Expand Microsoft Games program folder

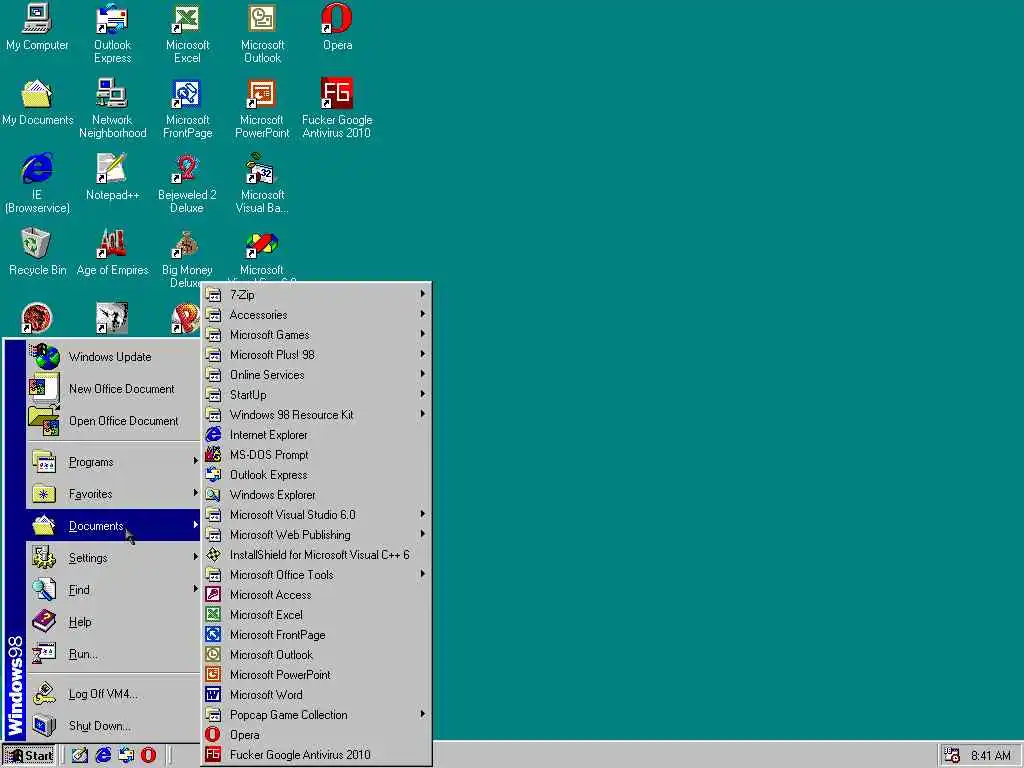coord(317,334)
